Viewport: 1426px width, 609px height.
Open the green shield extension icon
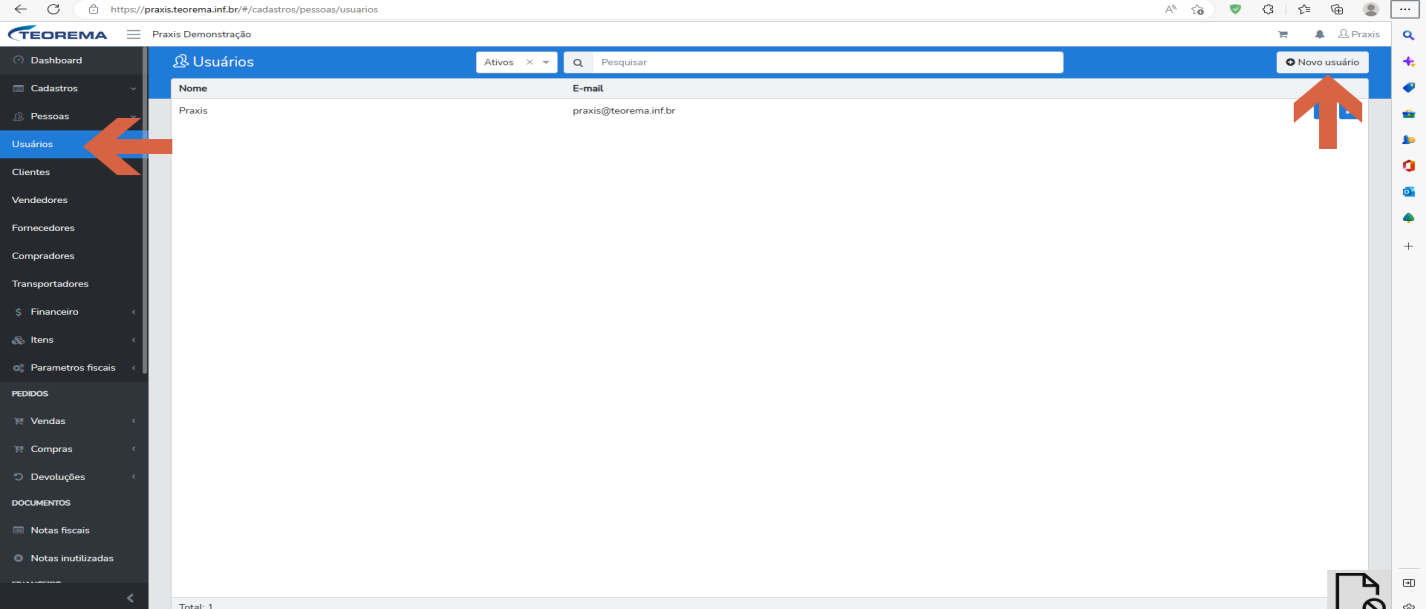point(1236,9)
